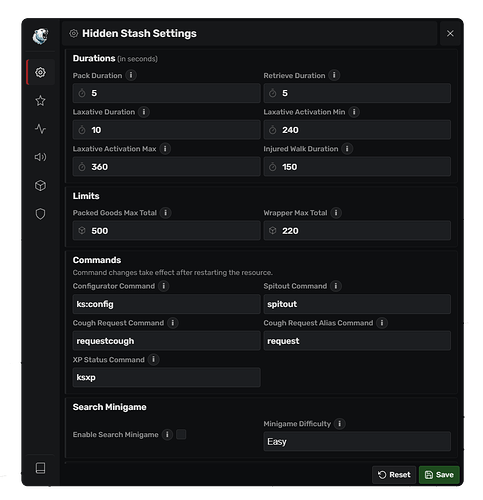This screenshot has width=483, height=500.
Task: Open the activity pulse sidebar section
Action: click(40, 129)
